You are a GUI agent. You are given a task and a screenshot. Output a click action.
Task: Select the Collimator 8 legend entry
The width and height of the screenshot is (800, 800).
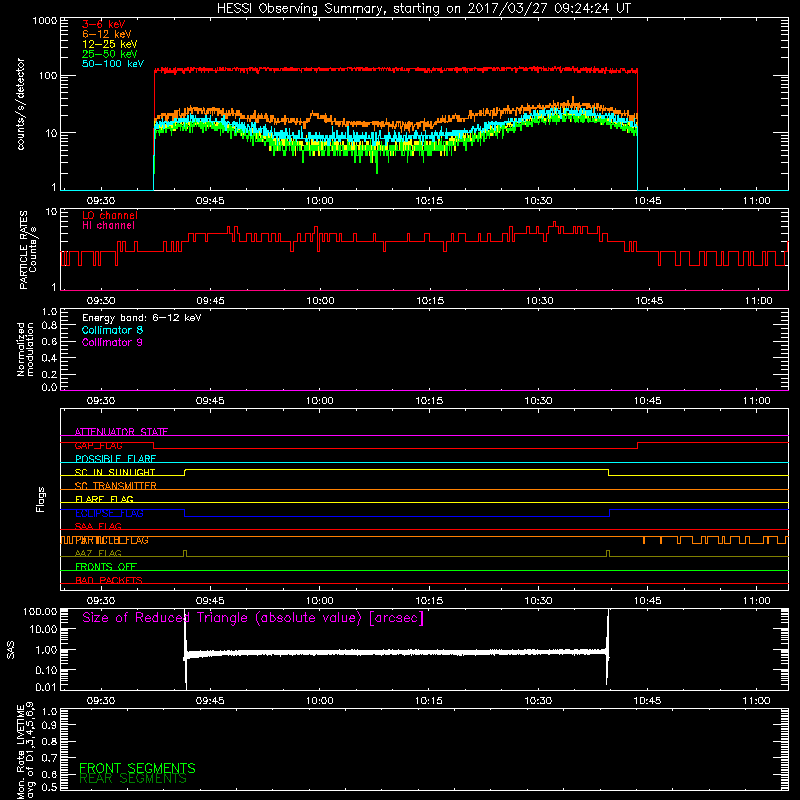click(112, 330)
